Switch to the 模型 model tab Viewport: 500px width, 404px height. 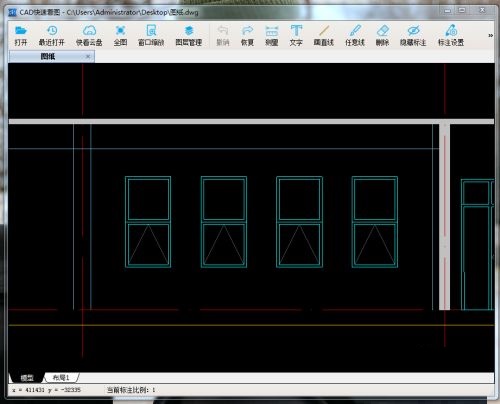coord(27,378)
